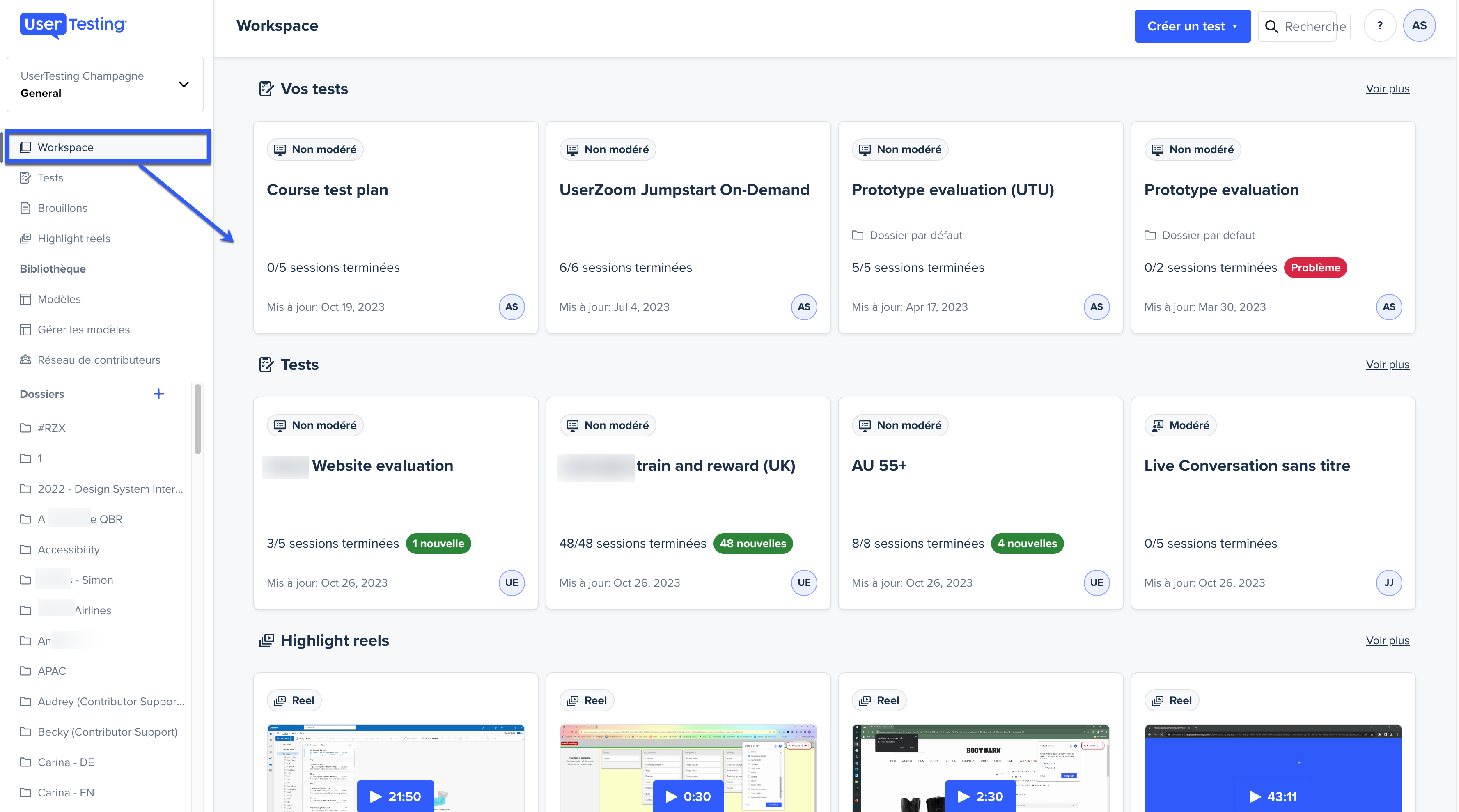Click the Problème badge on Prototype evaluation
The image size is (1459, 812).
(1314, 268)
